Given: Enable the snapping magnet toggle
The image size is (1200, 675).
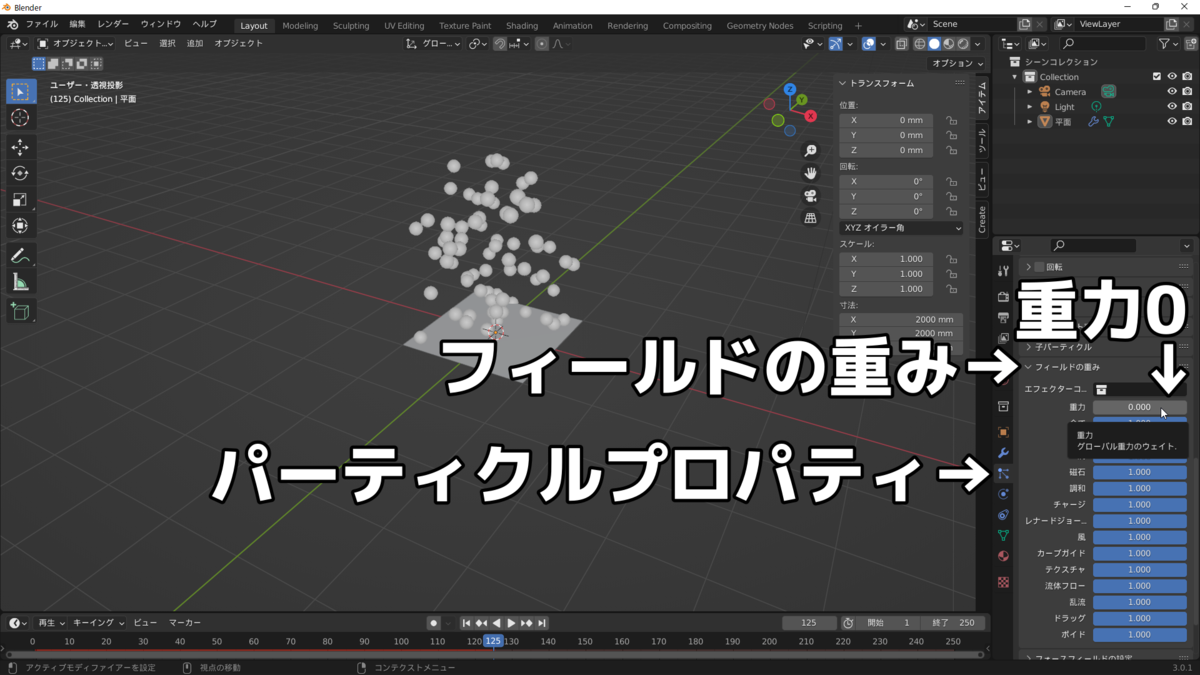Looking at the screenshot, I should click(500, 43).
